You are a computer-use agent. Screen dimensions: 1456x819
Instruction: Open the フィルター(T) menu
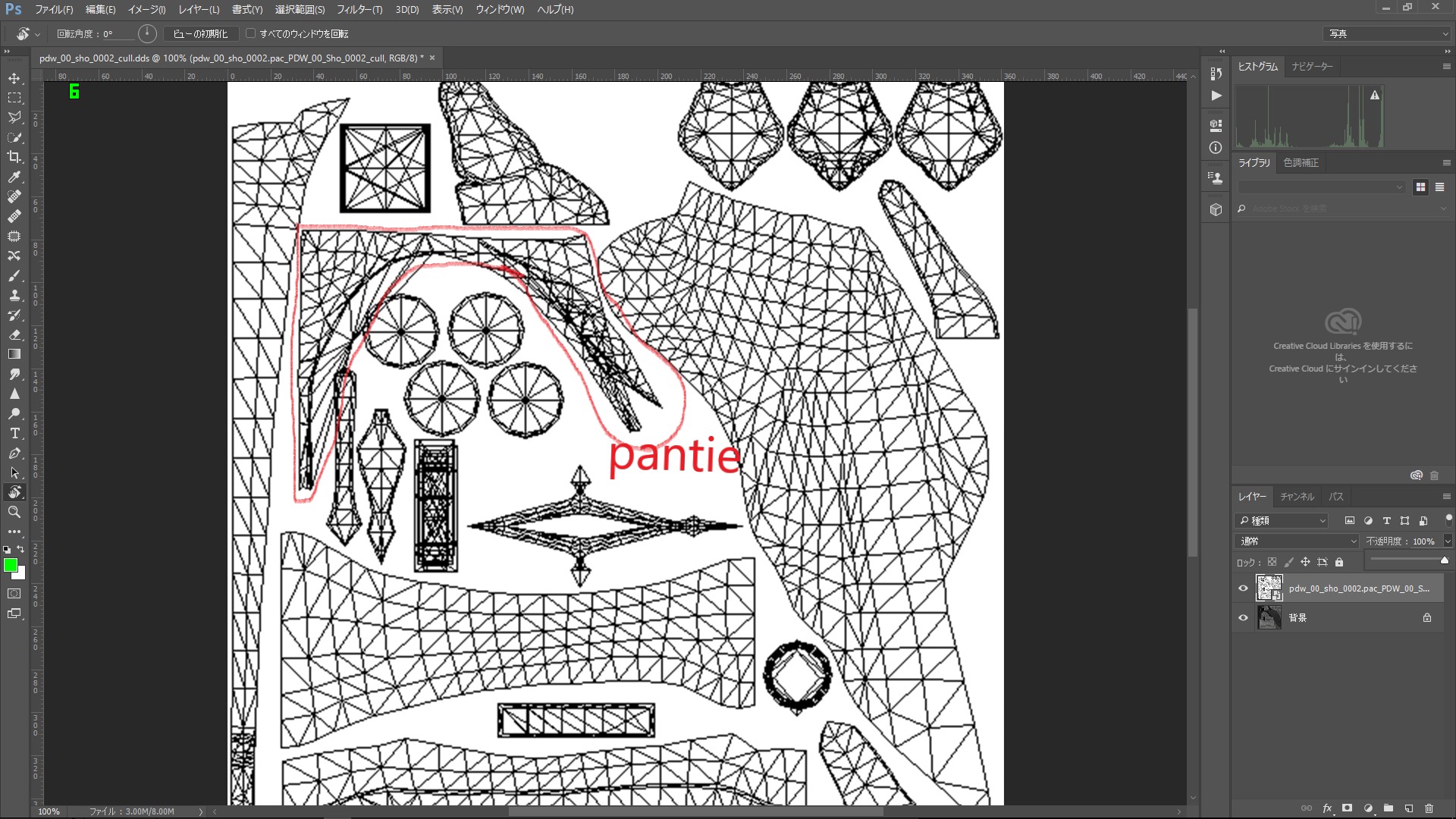click(x=359, y=10)
